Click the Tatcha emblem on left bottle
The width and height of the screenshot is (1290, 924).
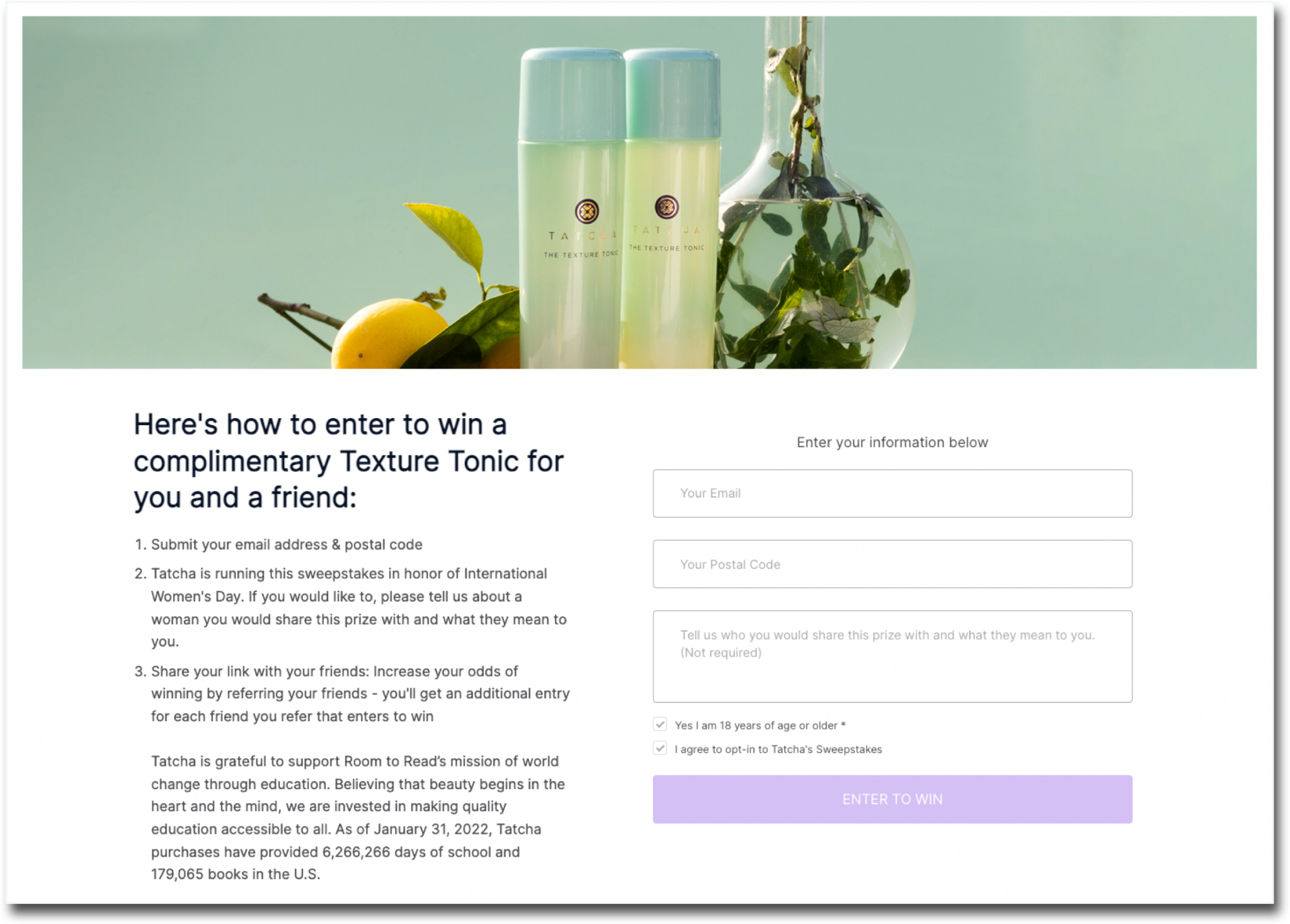tap(586, 212)
